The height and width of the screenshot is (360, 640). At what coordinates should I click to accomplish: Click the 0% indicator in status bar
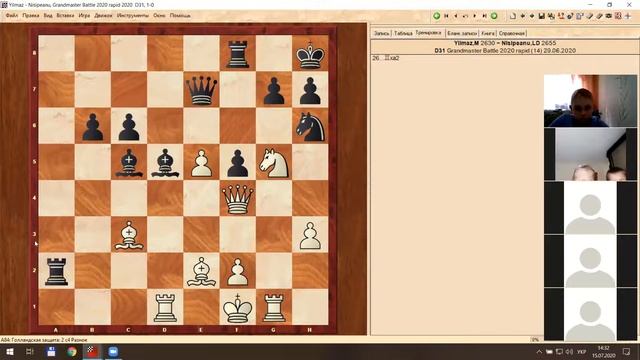535,340
